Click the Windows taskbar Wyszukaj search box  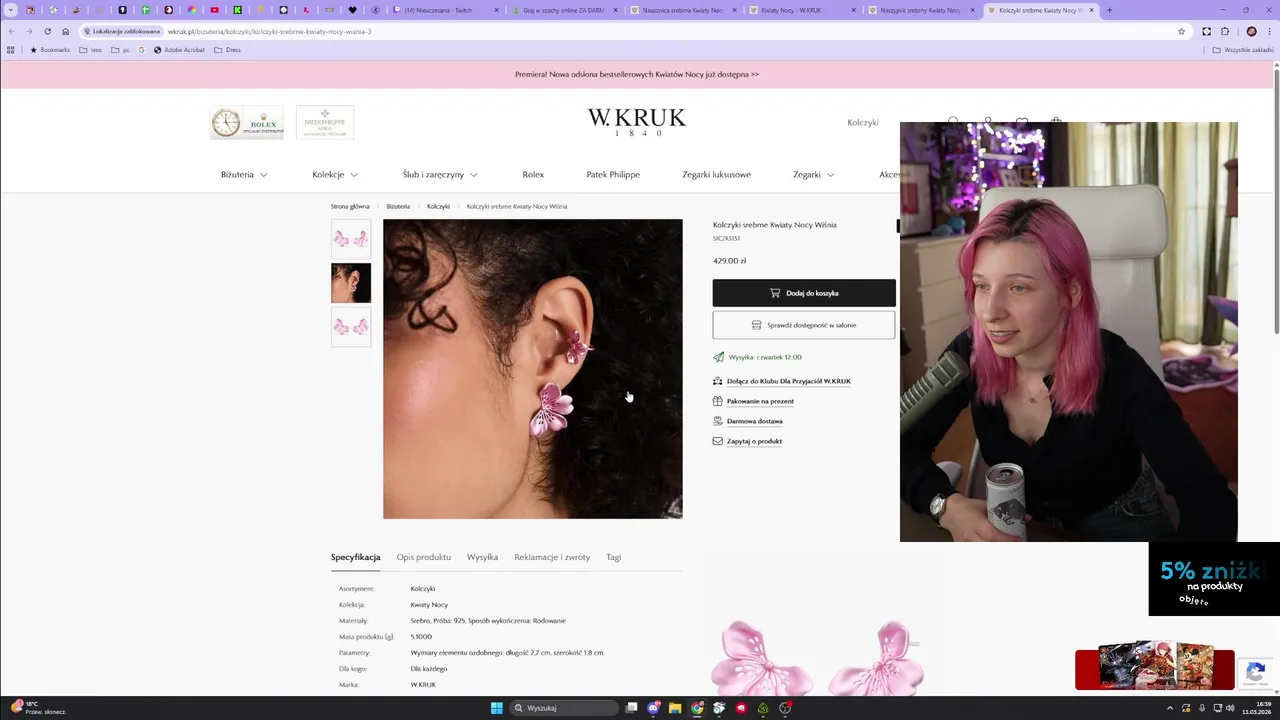pyautogui.click(x=564, y=708)
